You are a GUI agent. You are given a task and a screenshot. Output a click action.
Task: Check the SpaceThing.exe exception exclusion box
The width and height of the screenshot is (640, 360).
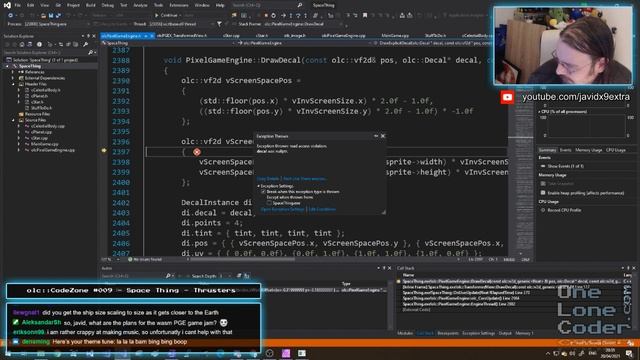[269, 203]
